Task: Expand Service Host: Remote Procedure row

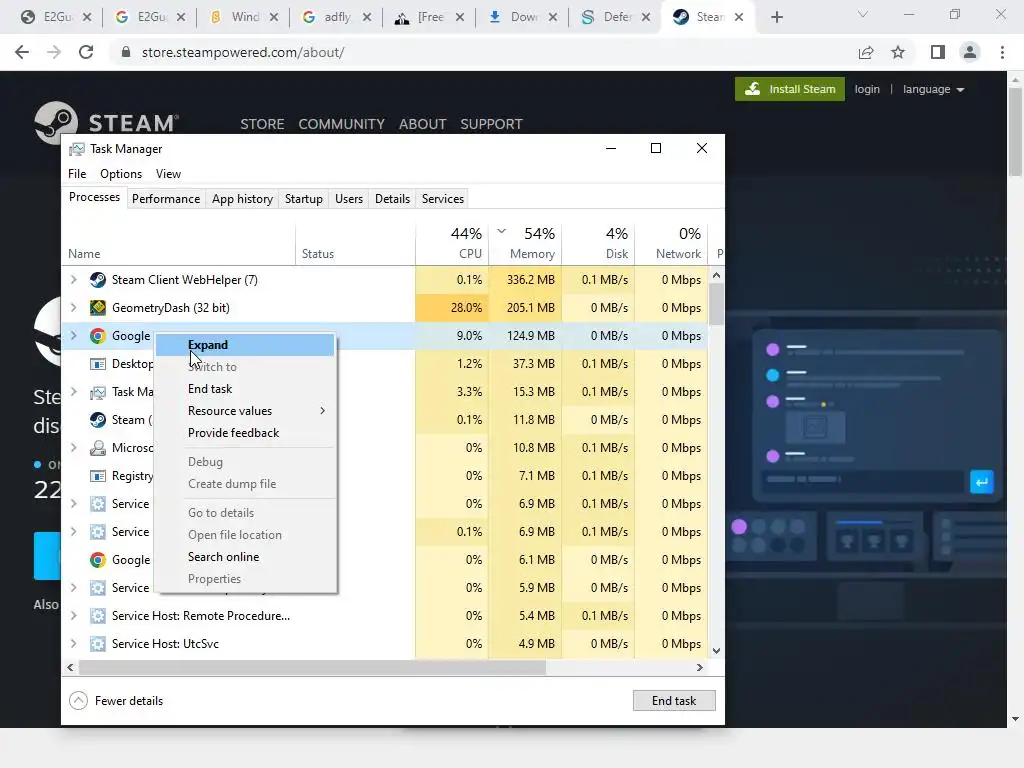Action: 74,616
